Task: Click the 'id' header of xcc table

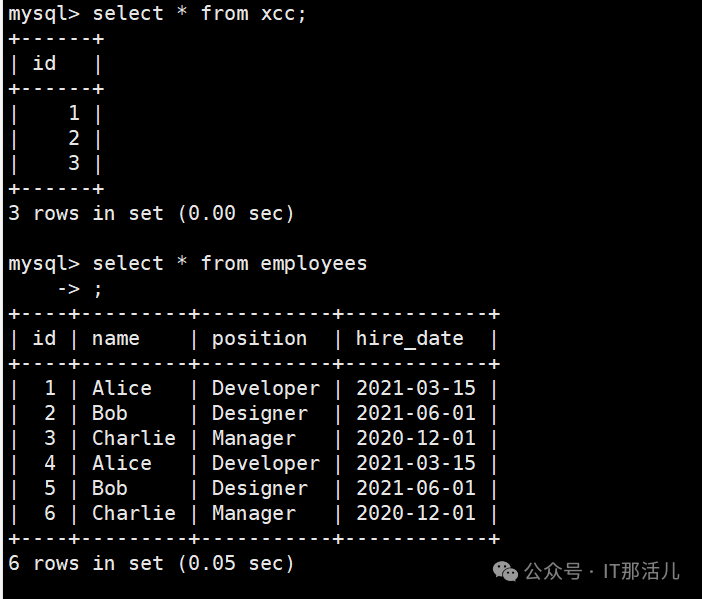Action: coord(44,64)
